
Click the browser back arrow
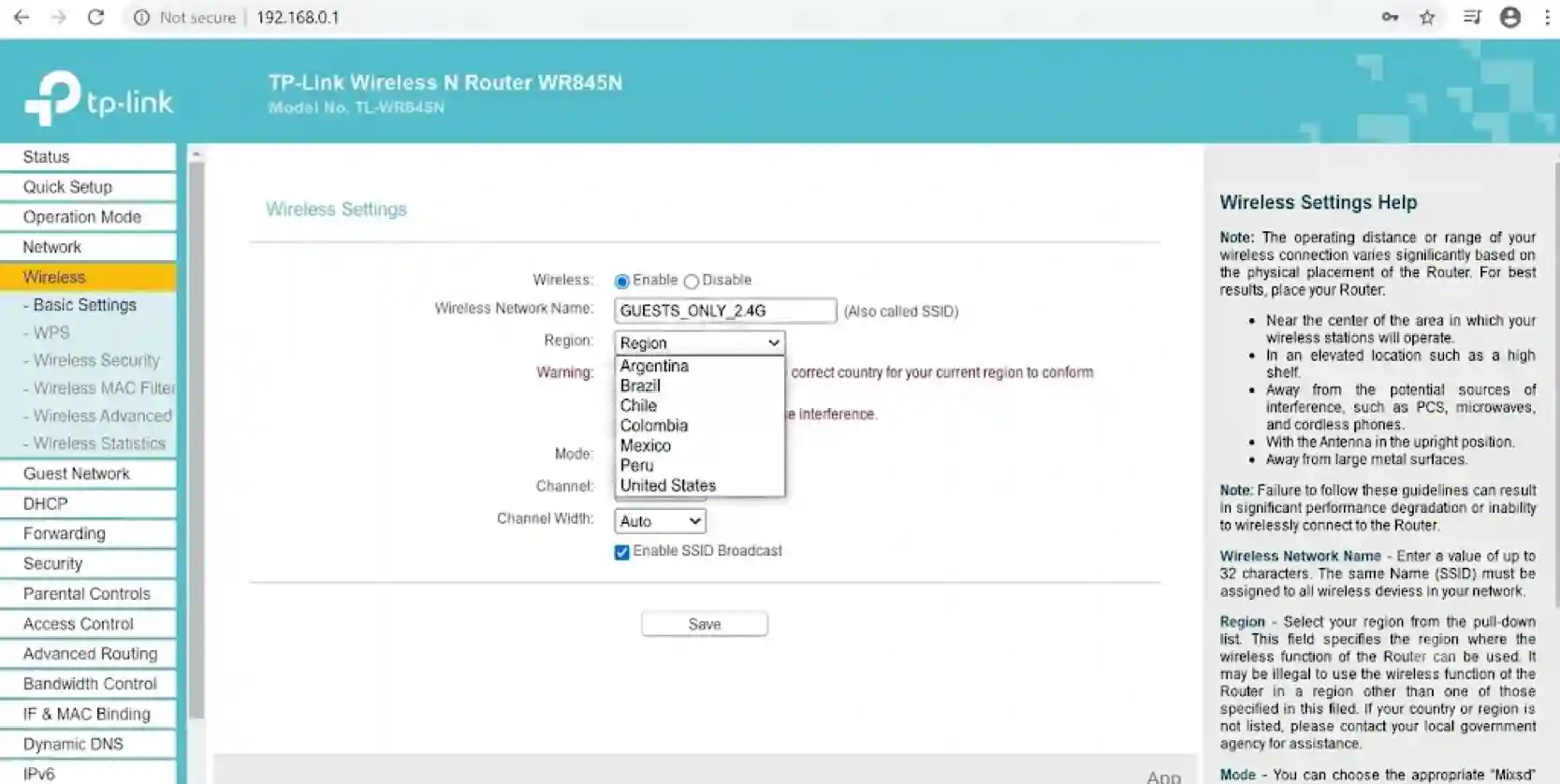21,17
